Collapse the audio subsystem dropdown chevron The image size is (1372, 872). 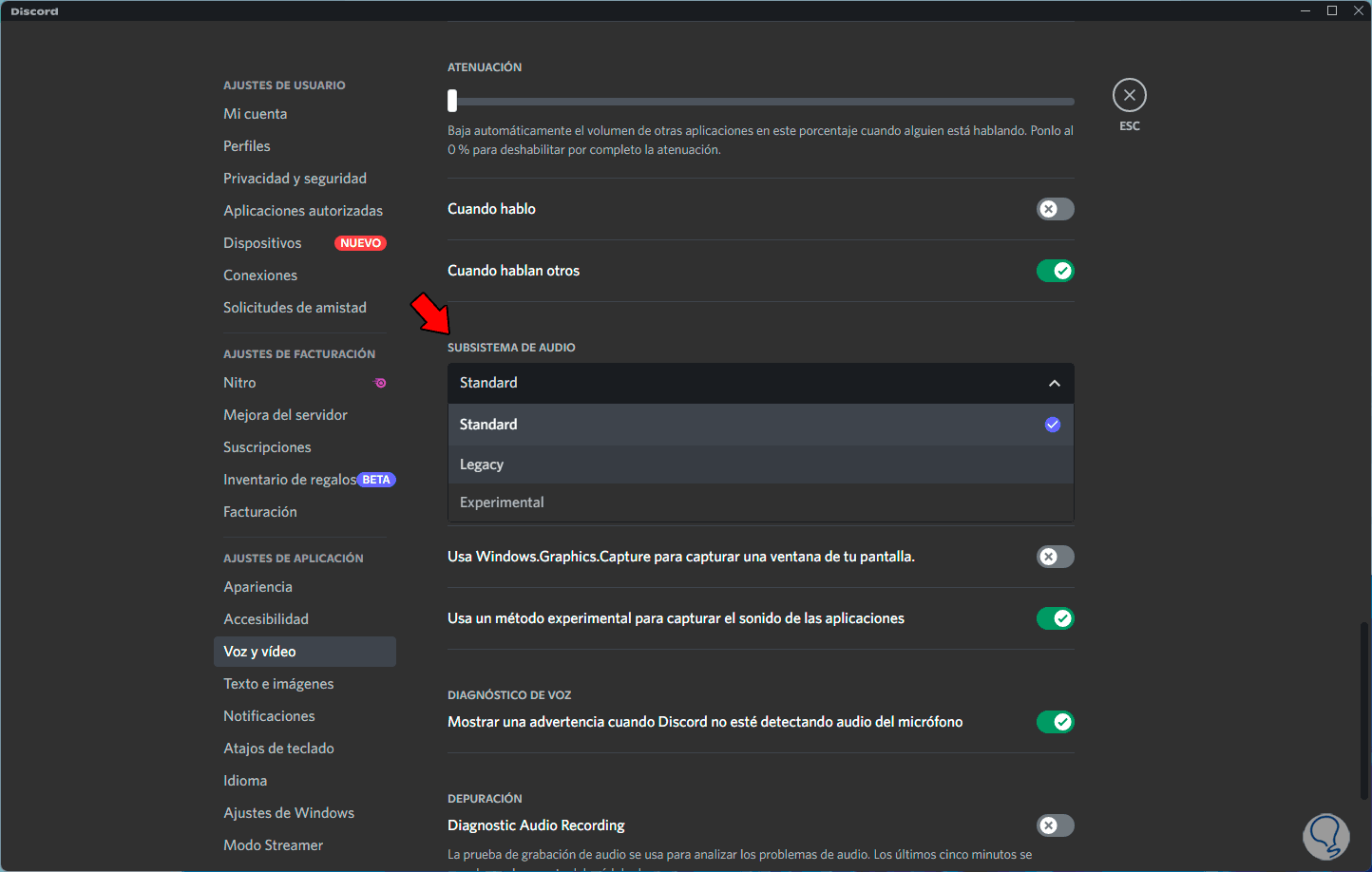click(1054, 383)
